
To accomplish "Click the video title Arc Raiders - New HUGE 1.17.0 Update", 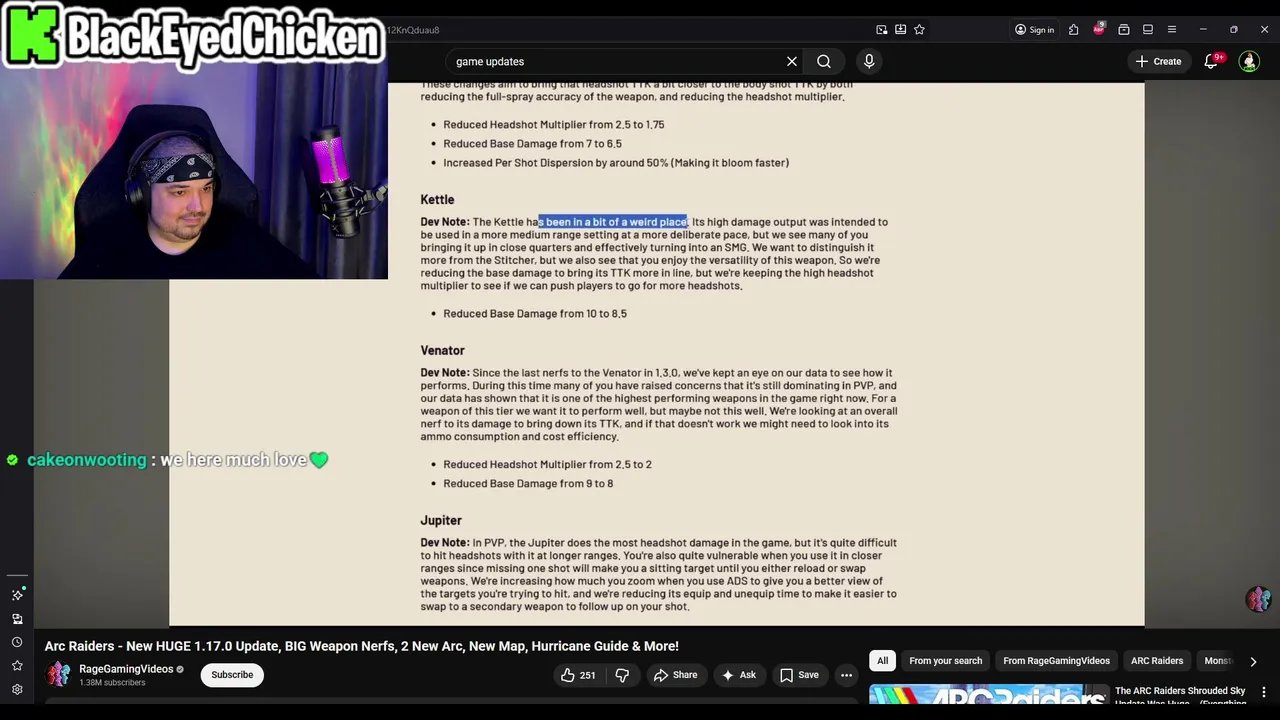I will coord(361,646).
